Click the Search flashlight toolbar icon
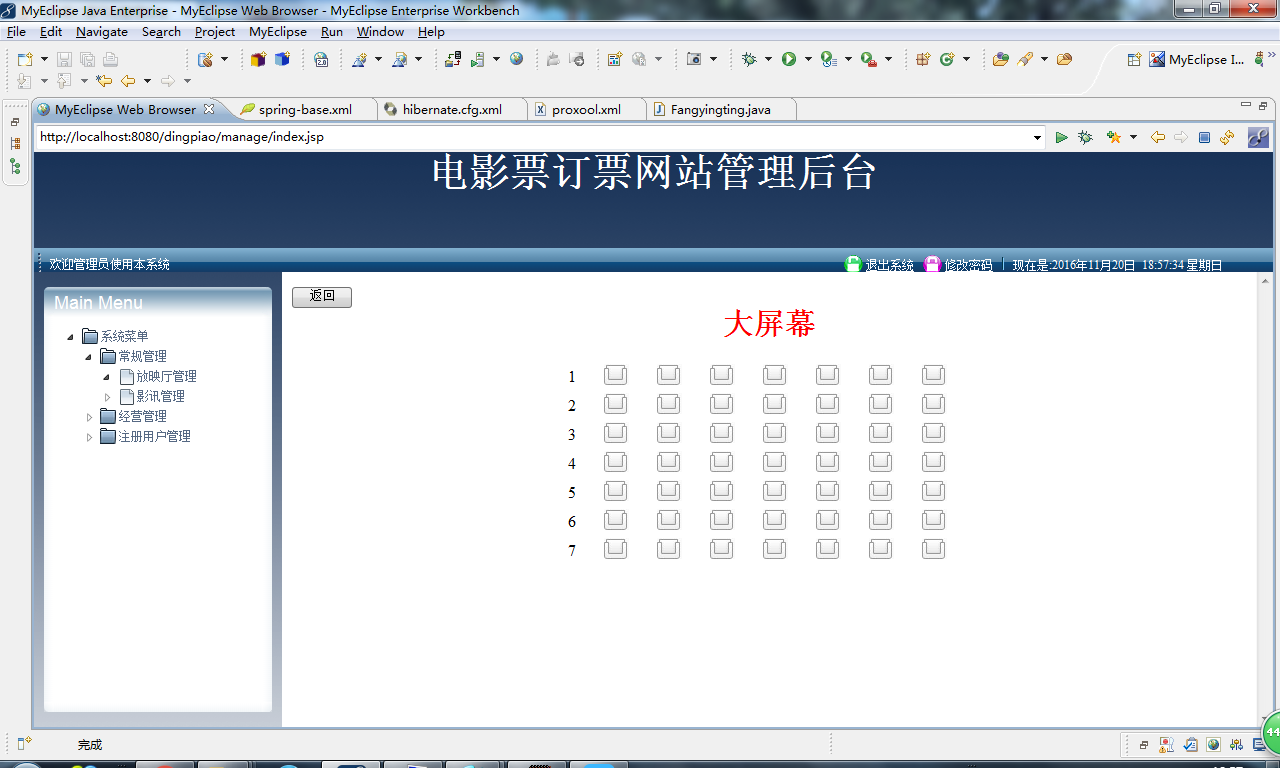The image size is (1280, 768). pos(1025,60)
